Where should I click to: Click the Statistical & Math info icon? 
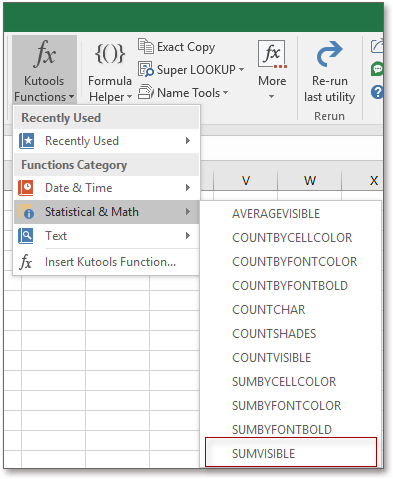point(26,212)
